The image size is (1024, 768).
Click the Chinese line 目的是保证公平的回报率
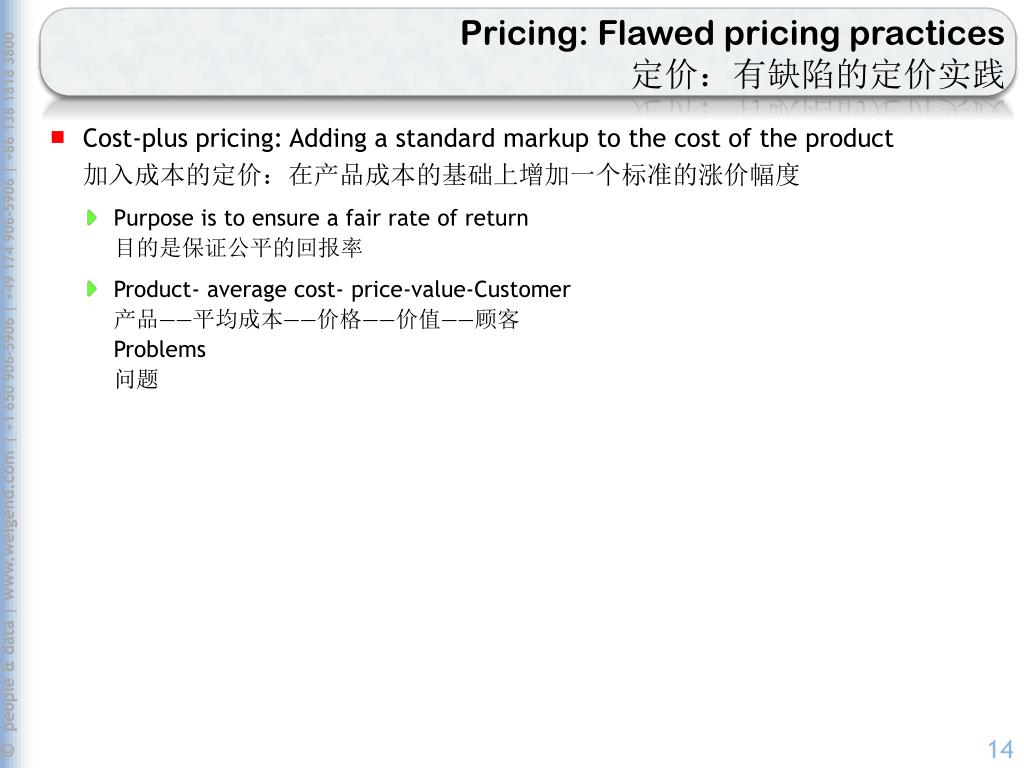coord(238,248)
